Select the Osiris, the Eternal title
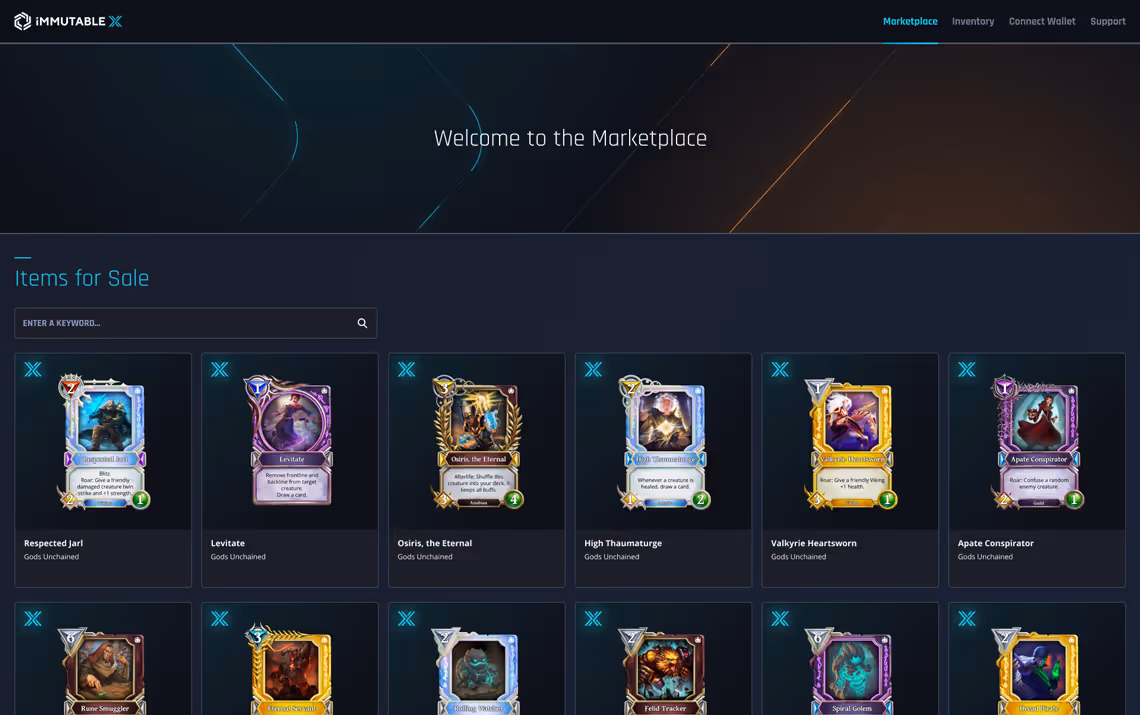 point(435,543)
